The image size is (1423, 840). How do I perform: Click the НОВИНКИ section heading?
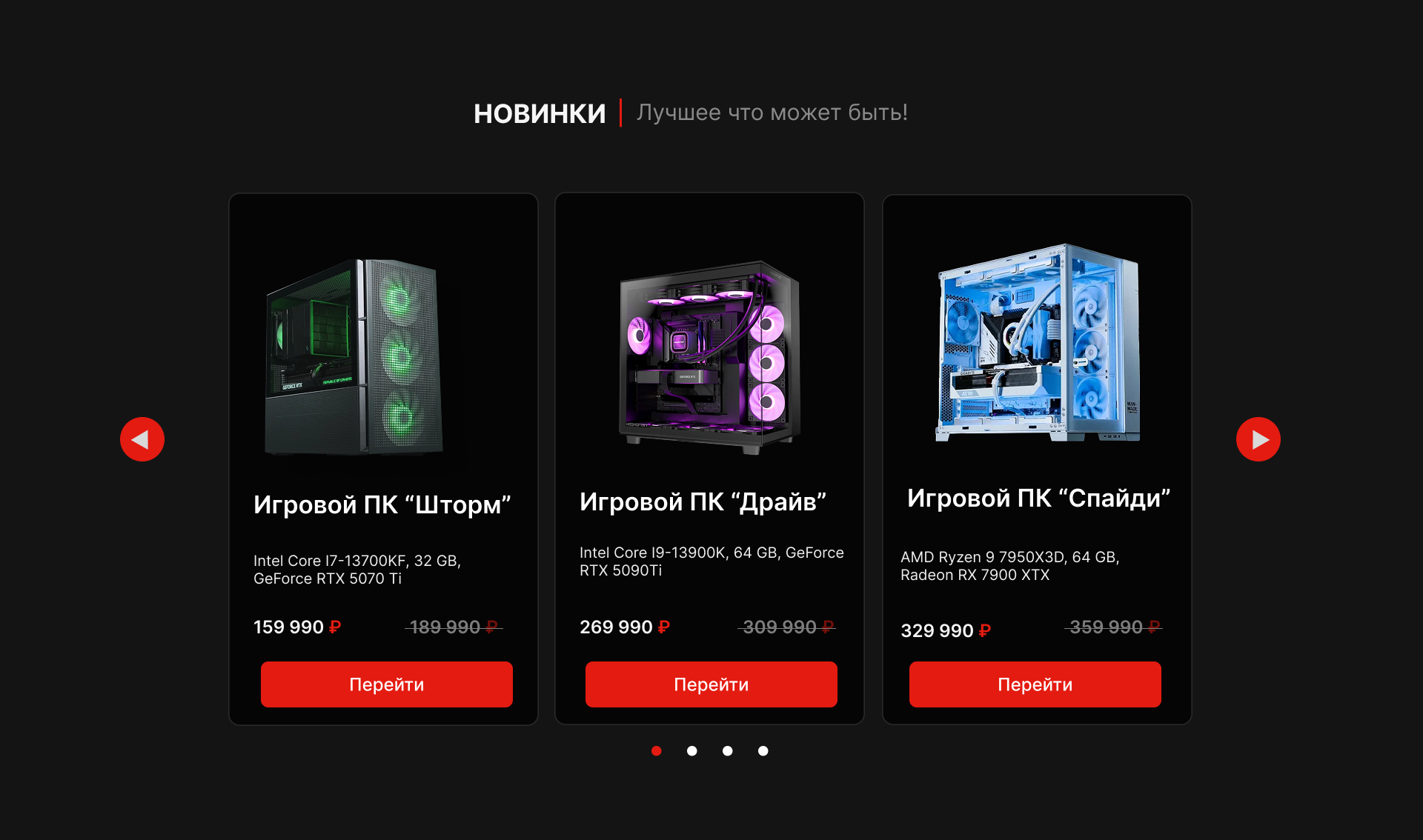[540, 113]
